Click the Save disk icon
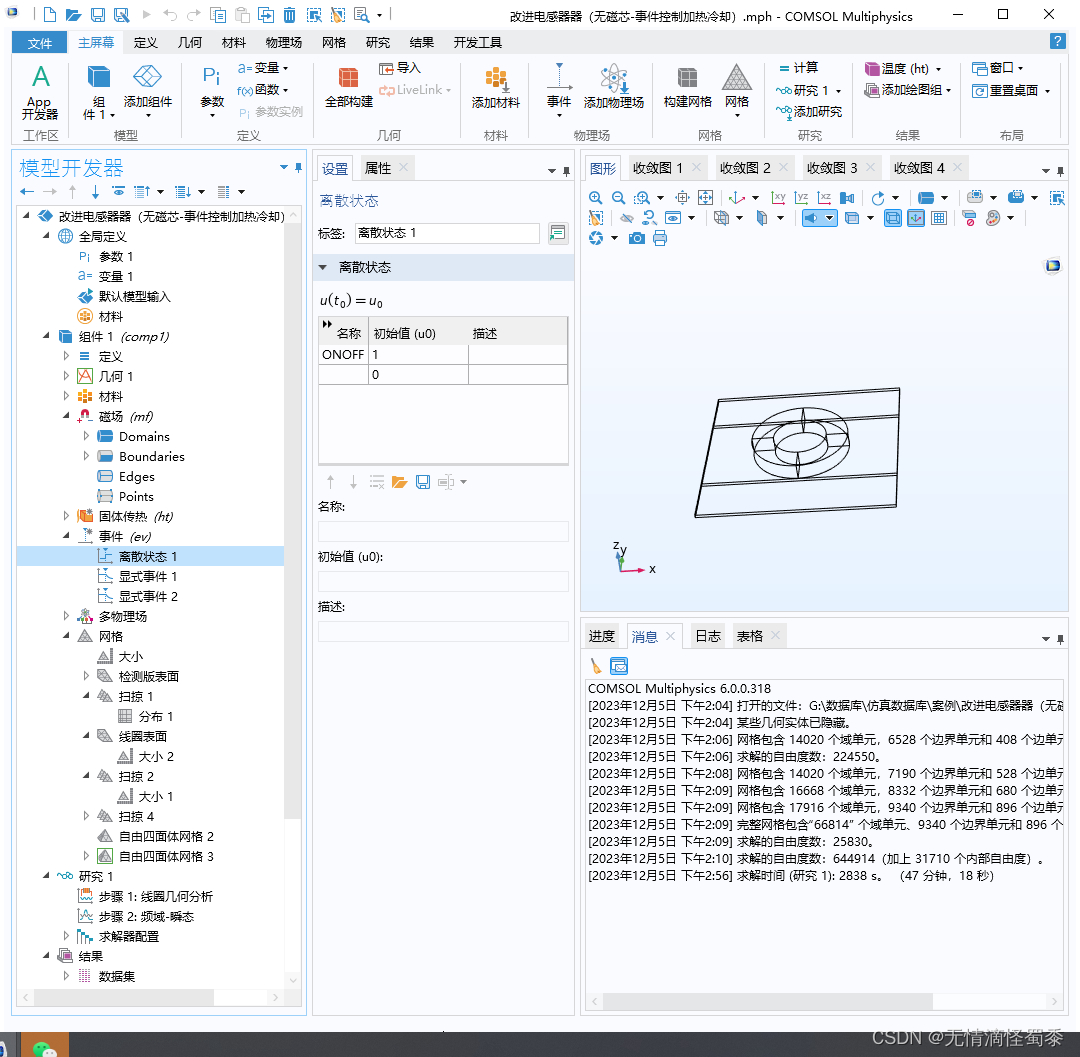The image size is (1080, 1057). click(x=98, y=14)
